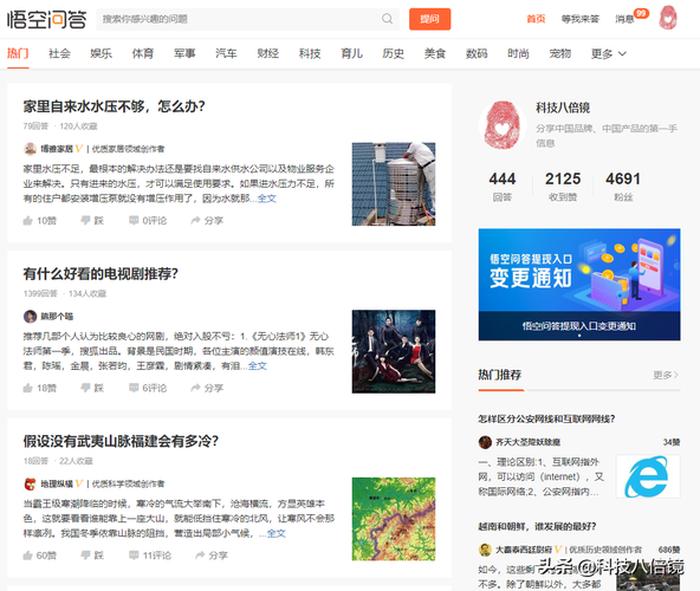Image resolution: width=700 pixels, height=591 pixels.
Task: Open the 汽车 category tab
Action: (226, 54)
